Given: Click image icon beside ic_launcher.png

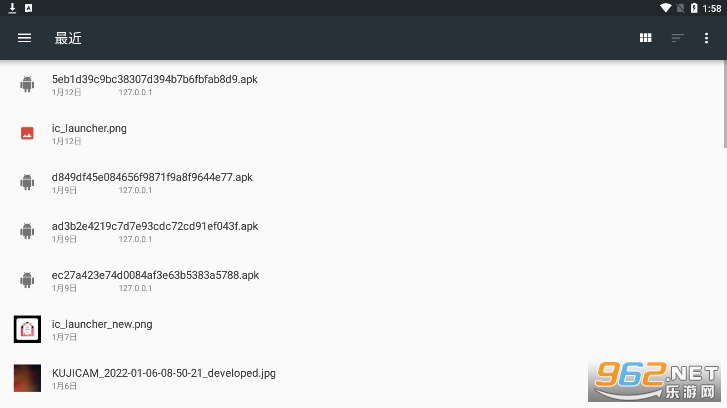Looking at the screenshot, I should tap(27, 134).
